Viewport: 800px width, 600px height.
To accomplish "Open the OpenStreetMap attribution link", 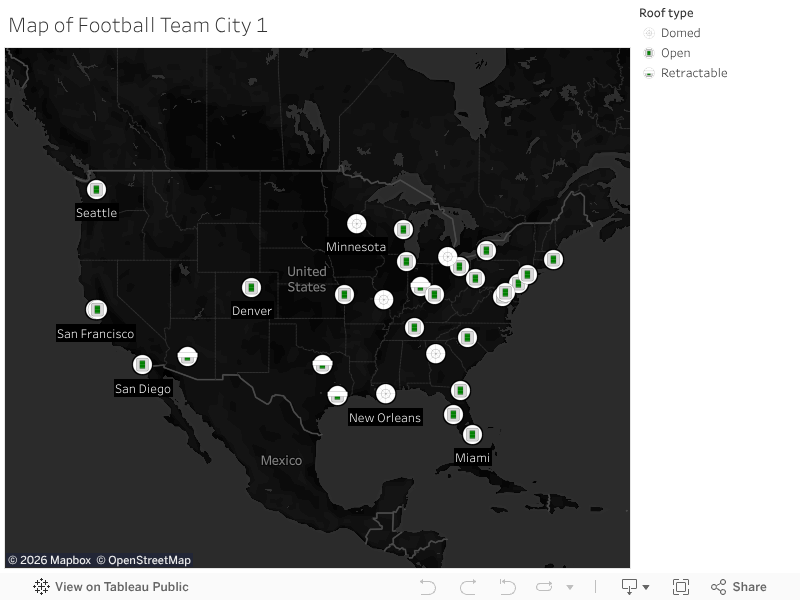I will click(143, 560).
